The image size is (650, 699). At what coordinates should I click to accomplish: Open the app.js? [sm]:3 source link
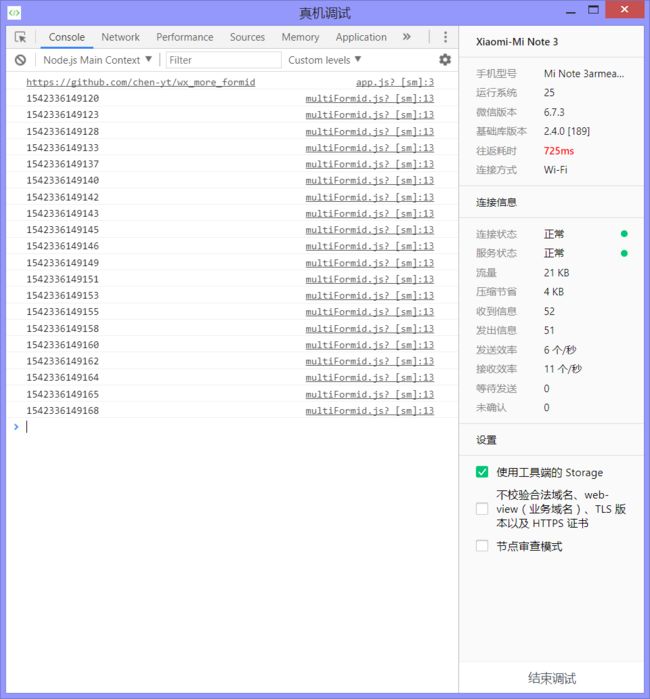pos(394,82)
